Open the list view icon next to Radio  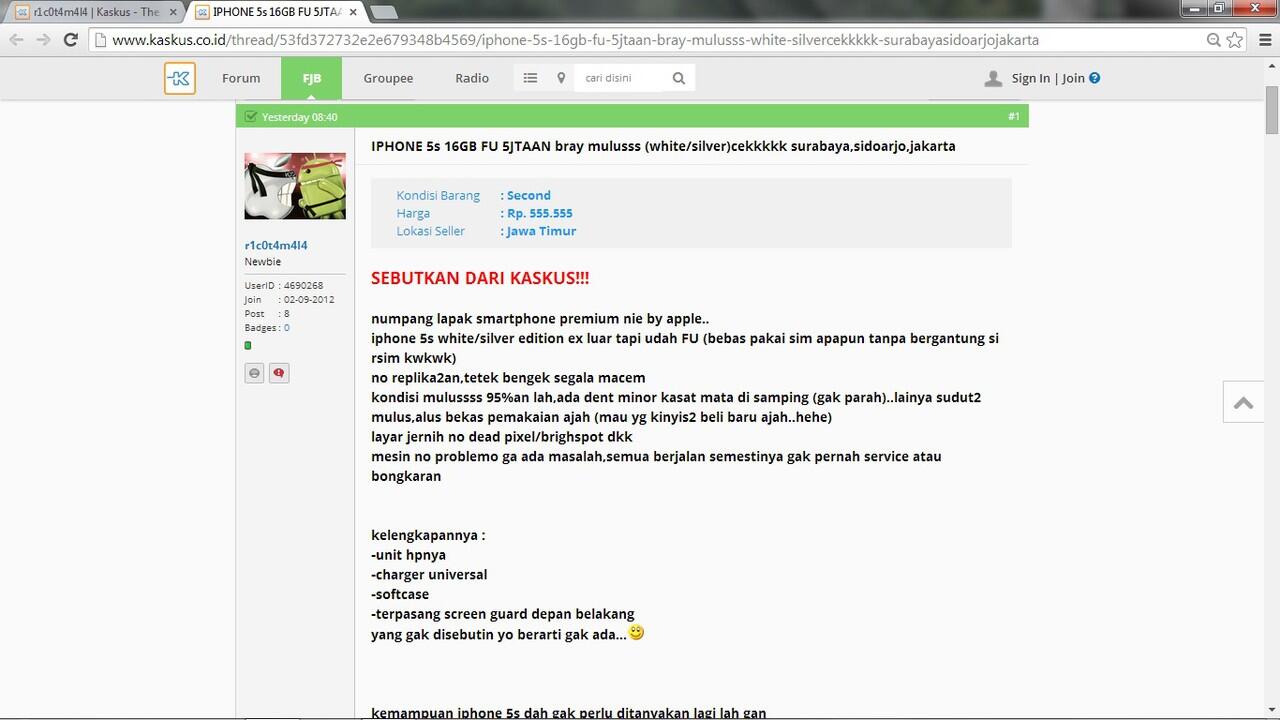tap(530, 78)
